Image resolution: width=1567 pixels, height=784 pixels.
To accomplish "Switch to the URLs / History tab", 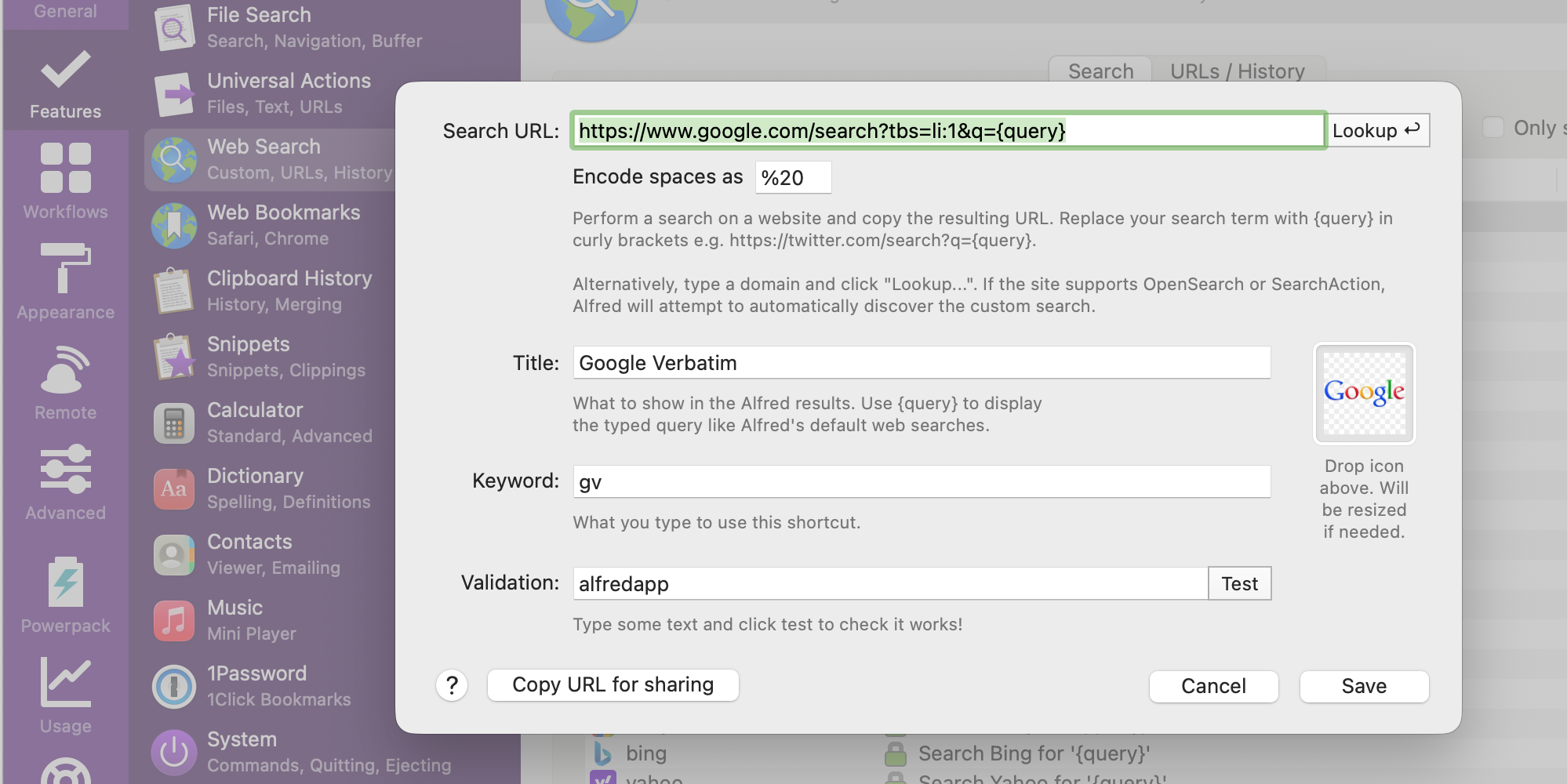I will (x=1238, y=71).
